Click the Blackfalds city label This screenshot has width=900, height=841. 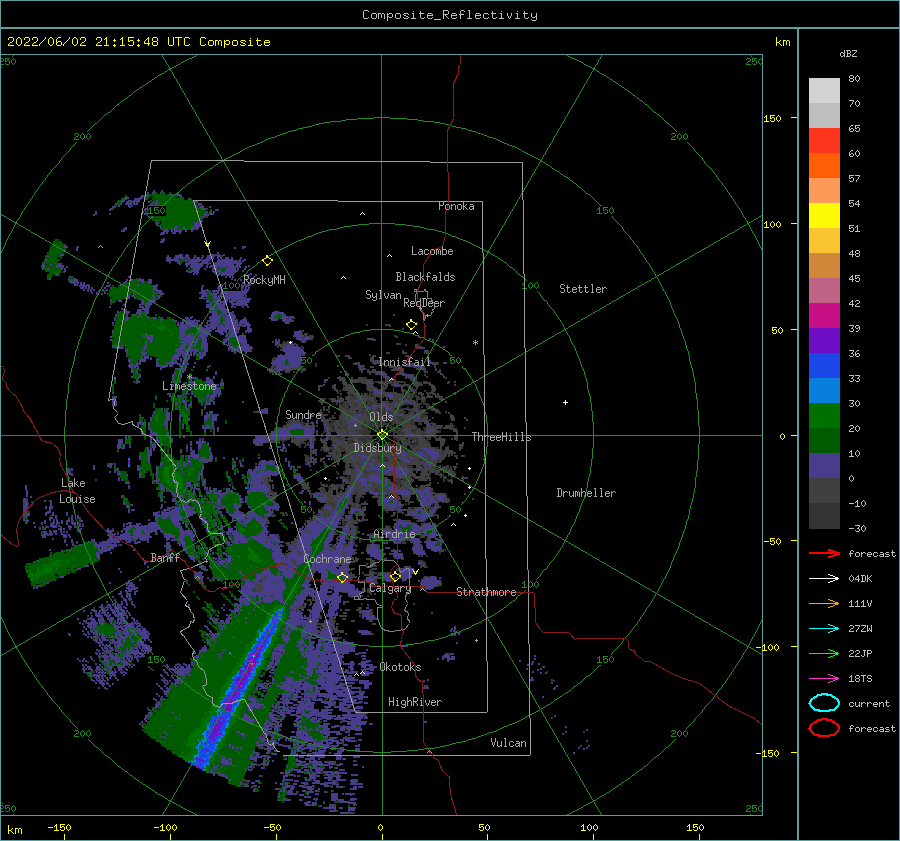click(425, 277)
